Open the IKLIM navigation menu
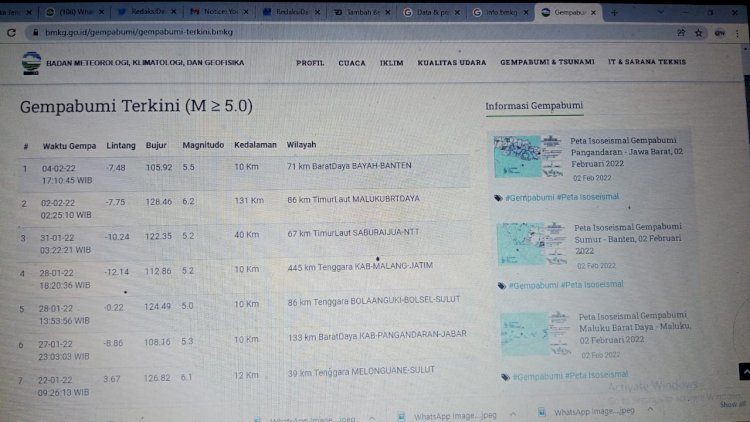 click(x=391, y=62)
